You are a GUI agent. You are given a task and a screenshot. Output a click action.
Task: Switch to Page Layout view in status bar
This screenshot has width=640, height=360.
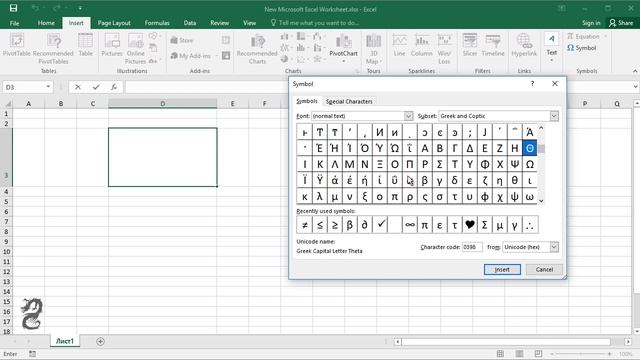tap(519, 353)
